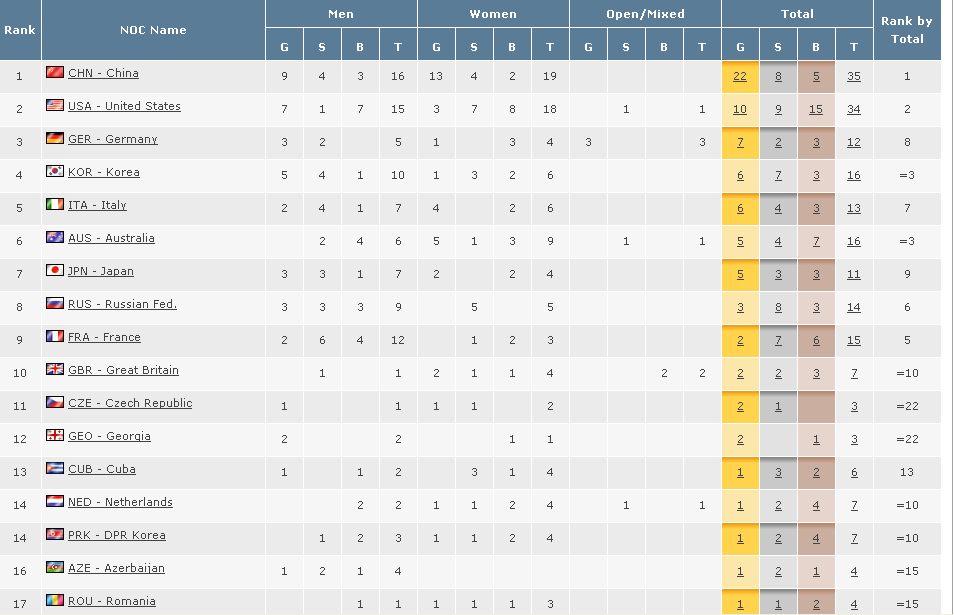Click the Rank by Total column header
The width and height of the screenshot is (954, 615).
tap(906, 30)
